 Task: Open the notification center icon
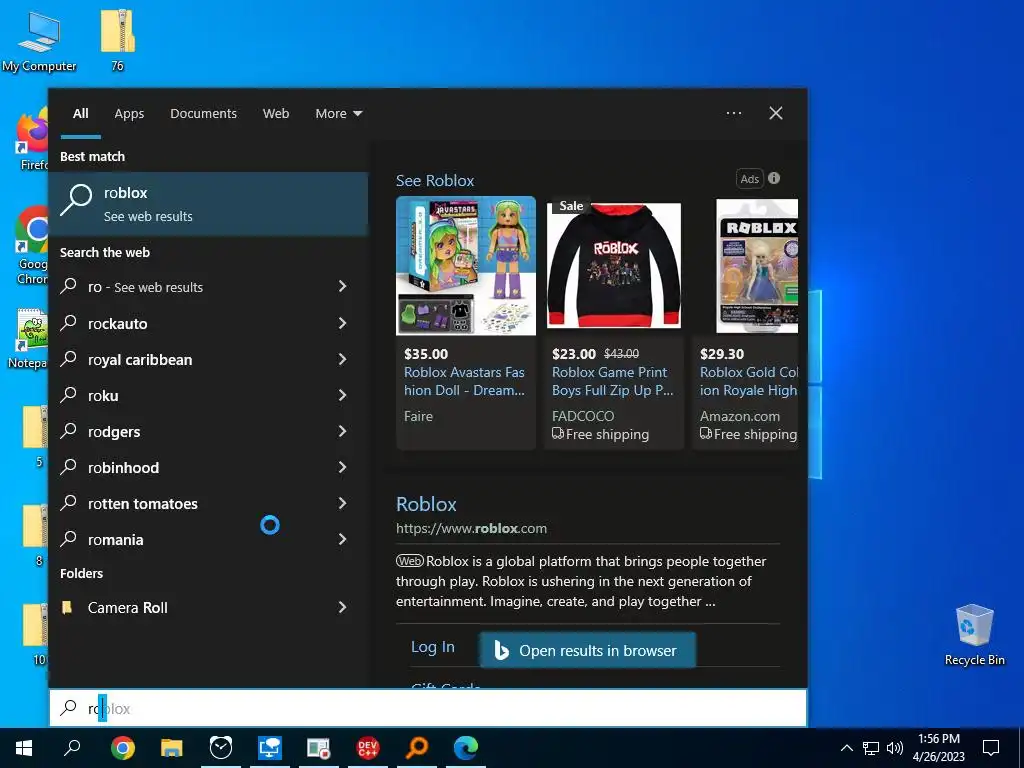pyautogui.click(x=991, y=748)
